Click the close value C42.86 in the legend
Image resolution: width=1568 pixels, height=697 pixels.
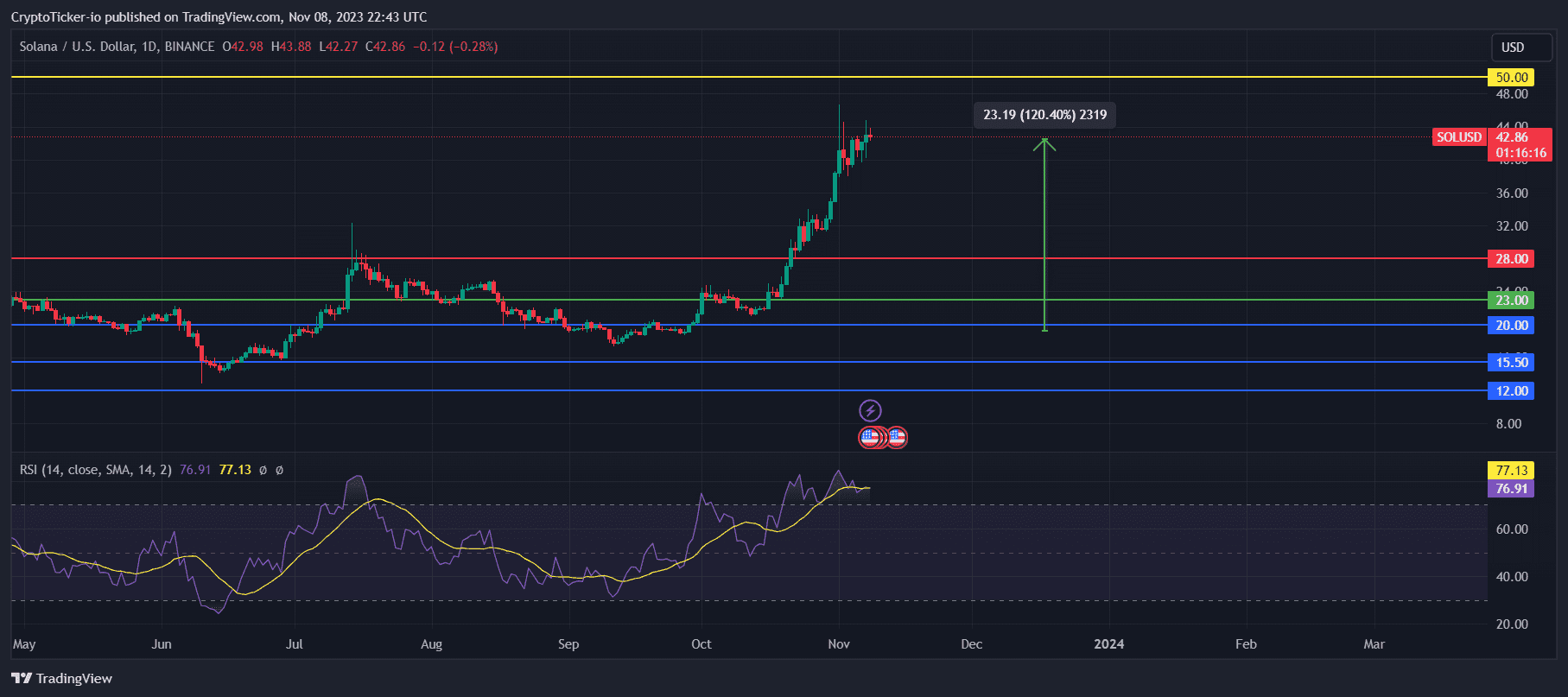click(x=385, y=47)
